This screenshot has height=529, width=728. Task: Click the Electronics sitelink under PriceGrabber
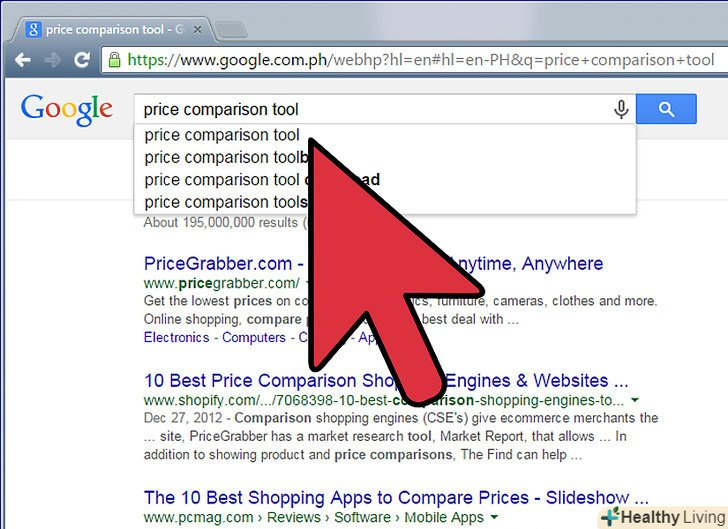pos(176,338)
